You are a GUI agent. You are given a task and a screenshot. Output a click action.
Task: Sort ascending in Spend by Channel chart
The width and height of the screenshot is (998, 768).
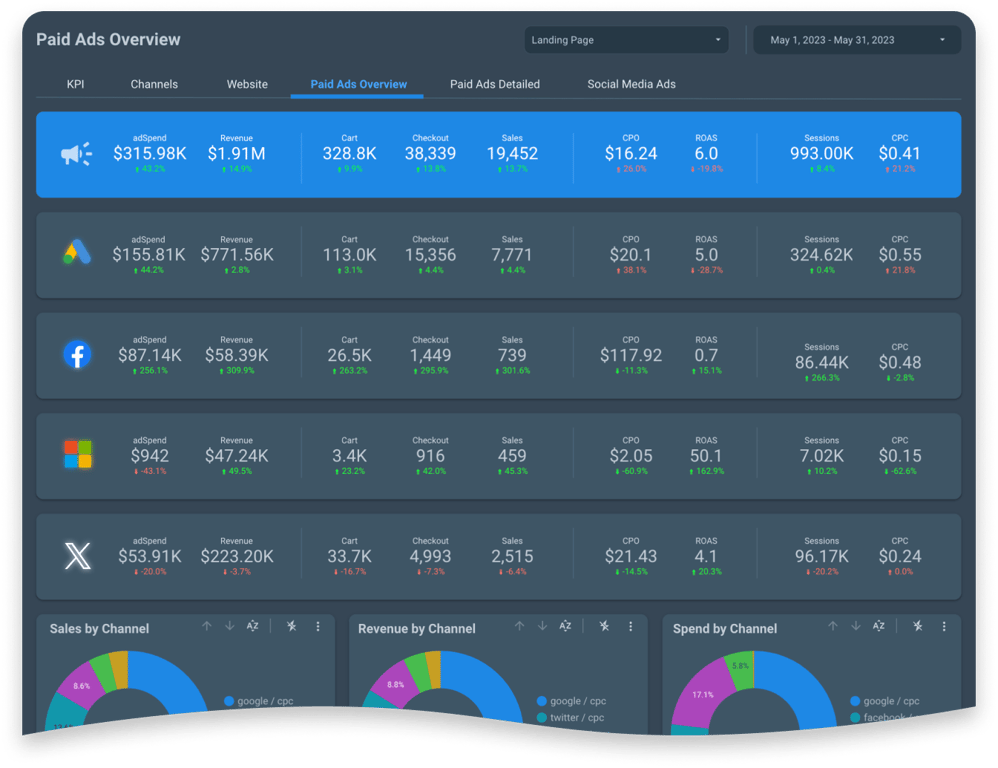point(833,626)
